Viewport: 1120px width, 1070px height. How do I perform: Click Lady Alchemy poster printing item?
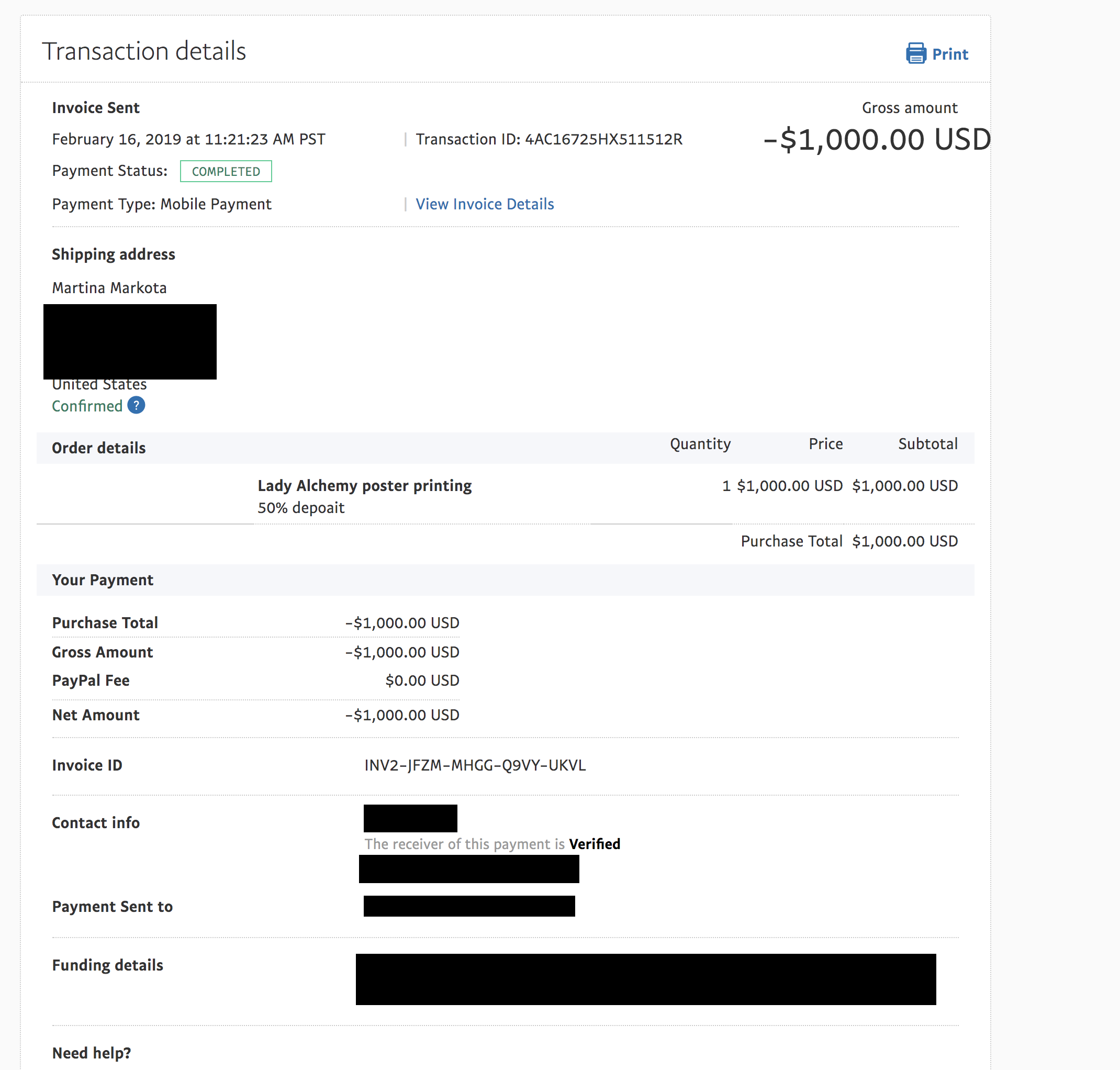[x=365, y=486]
